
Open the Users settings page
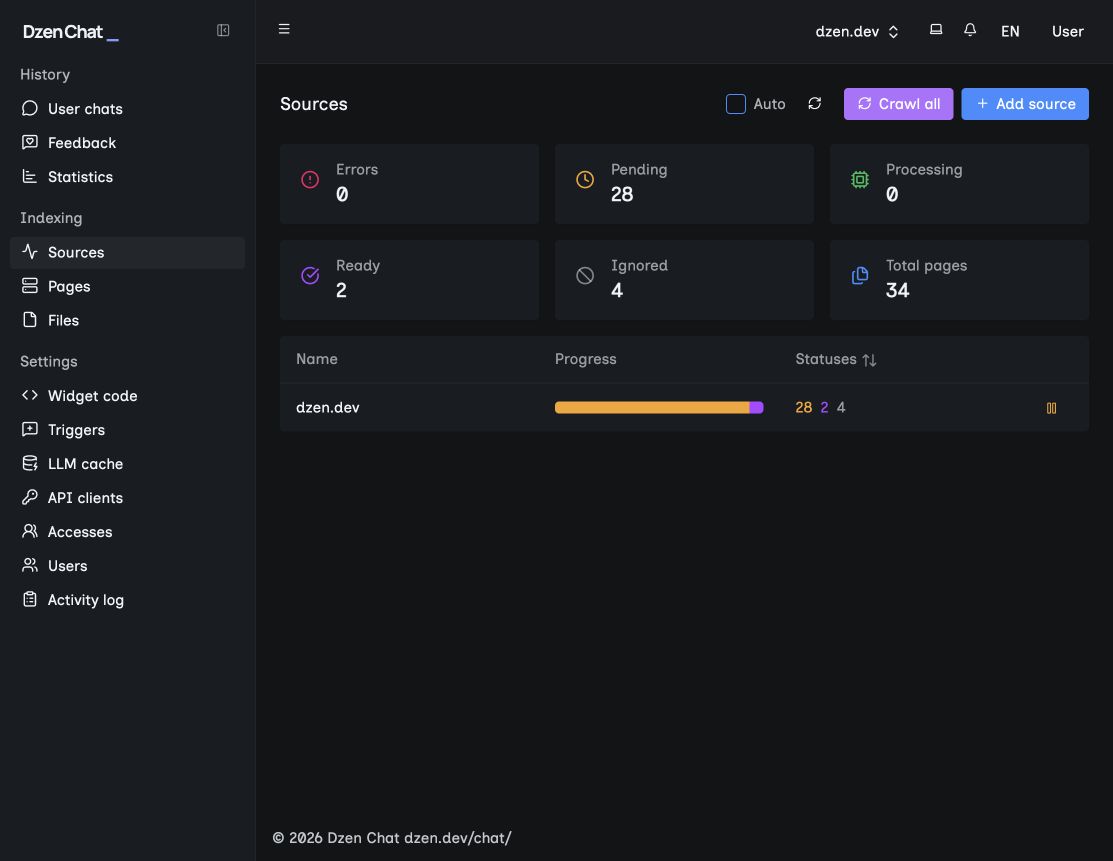tap(128, 566)
